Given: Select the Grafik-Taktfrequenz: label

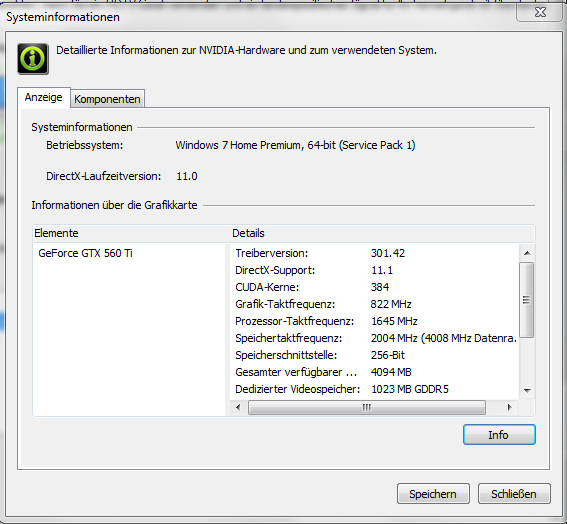Looking at the screenshot, I should click(x=285, y=304).
